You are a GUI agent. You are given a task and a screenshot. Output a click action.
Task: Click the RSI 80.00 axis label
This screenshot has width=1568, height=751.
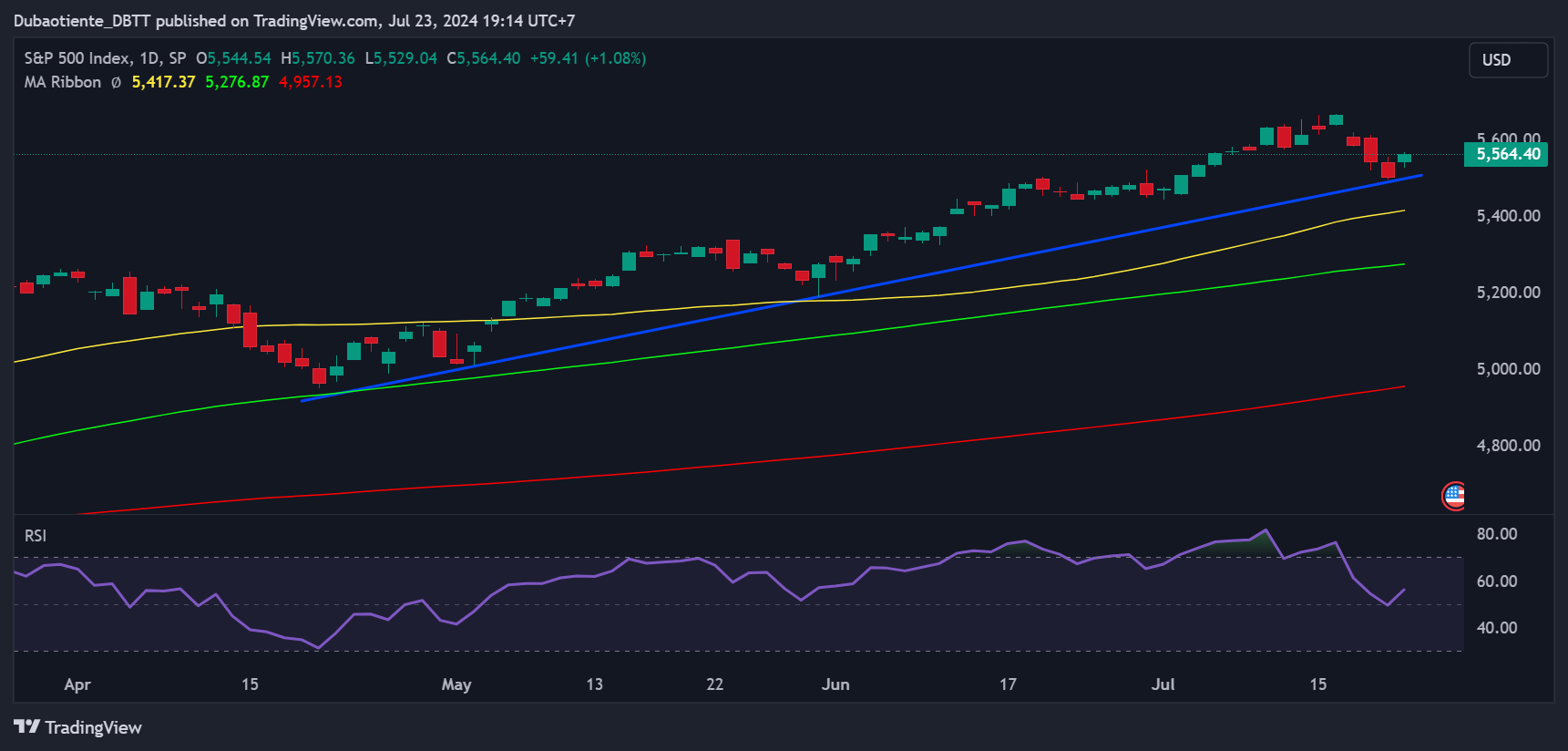1497,534
